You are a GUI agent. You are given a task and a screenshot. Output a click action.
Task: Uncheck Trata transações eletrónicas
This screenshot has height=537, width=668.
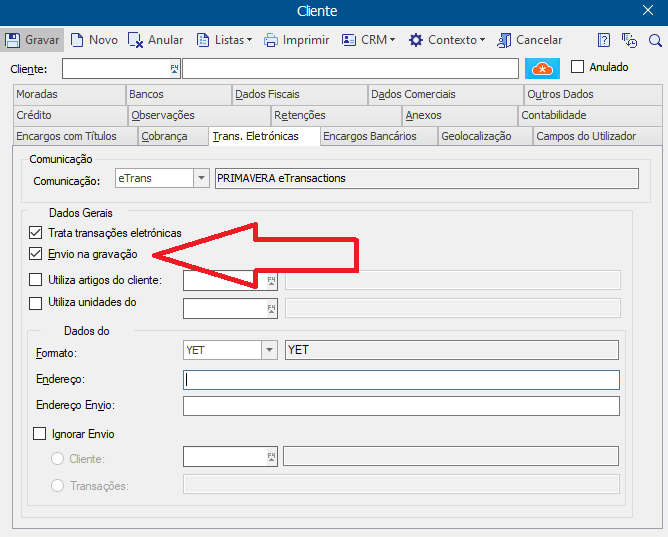click(x=37, y=232)
